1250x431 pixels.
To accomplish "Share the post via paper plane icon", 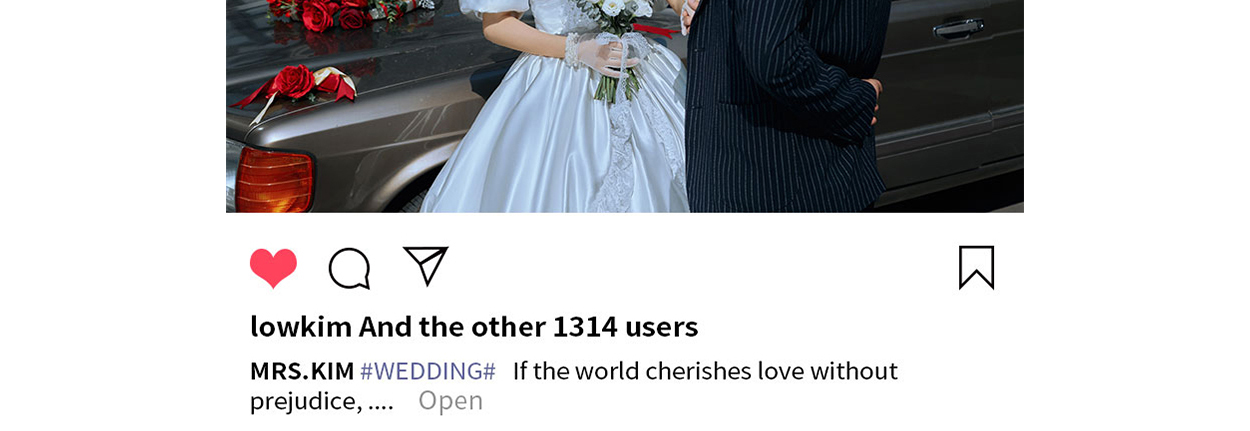I will tap(426, 266).
